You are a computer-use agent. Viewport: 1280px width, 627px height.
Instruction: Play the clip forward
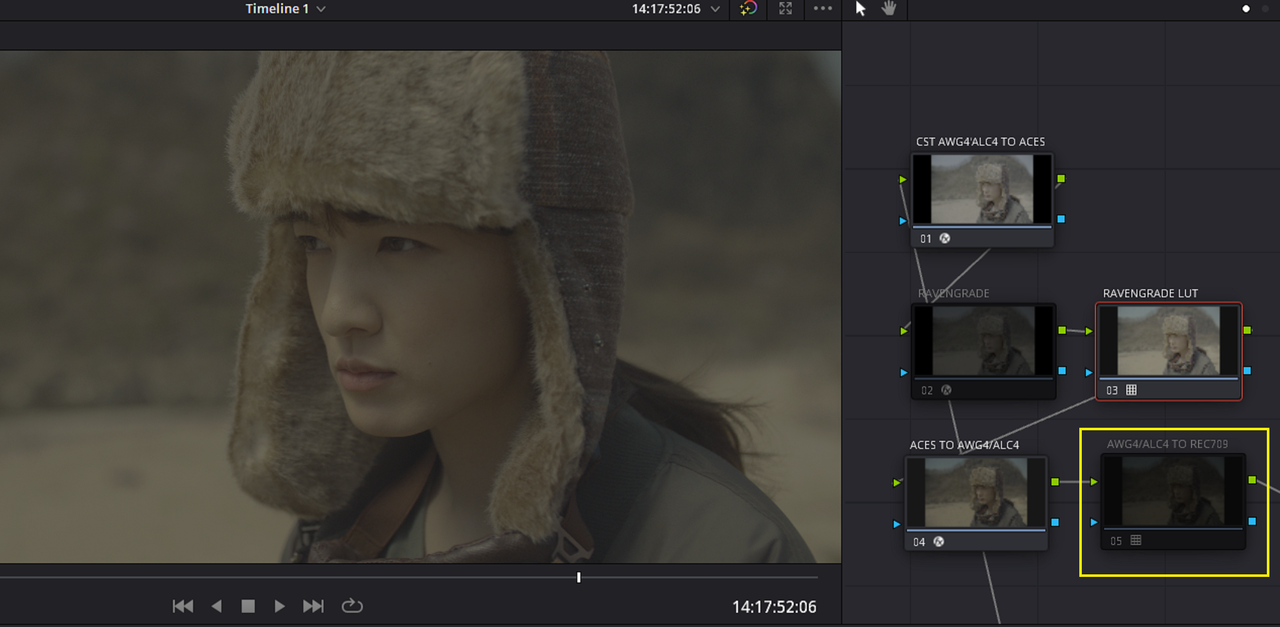[x=280, y=606]
